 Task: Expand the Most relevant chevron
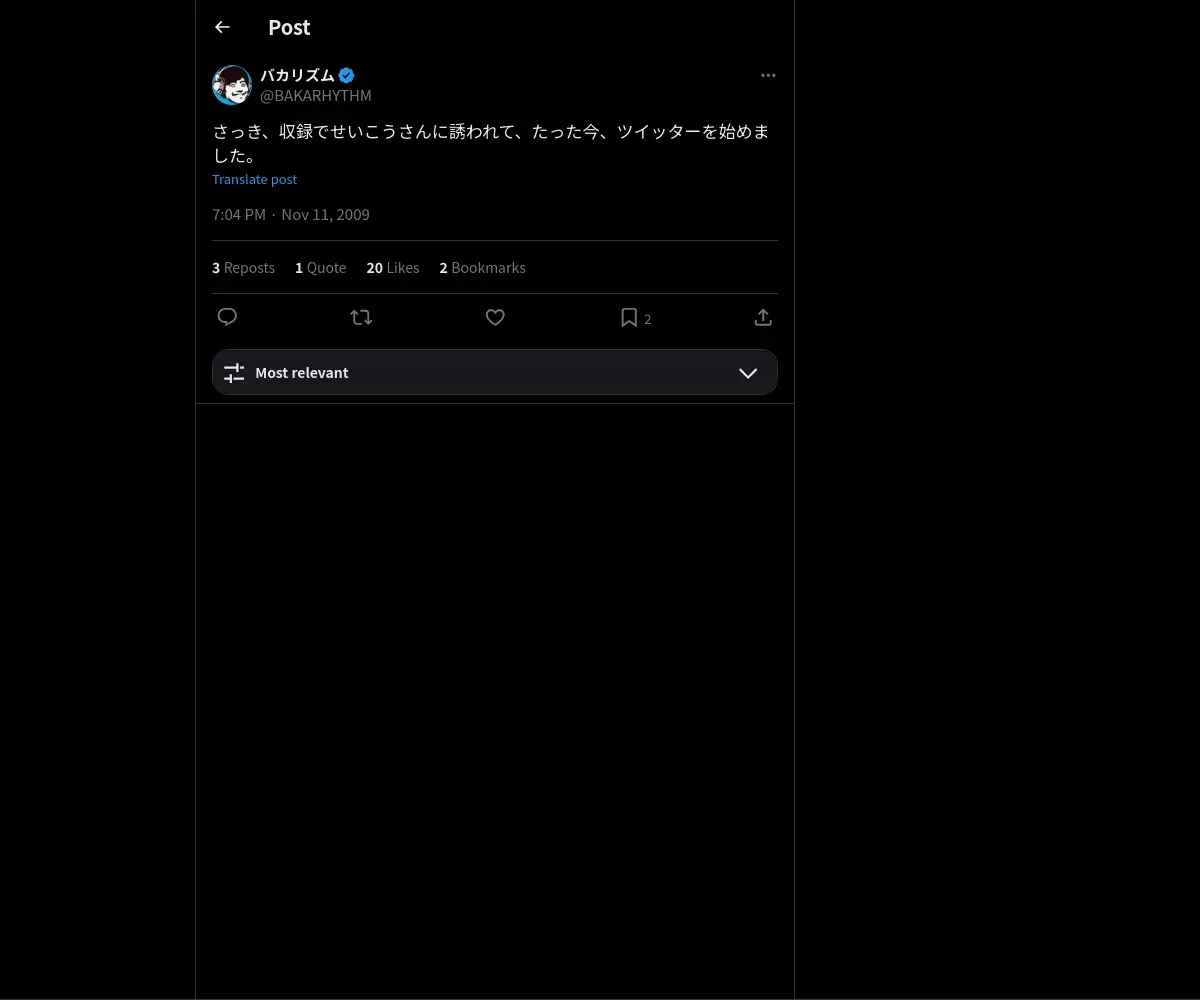click(x=748, y=373)
